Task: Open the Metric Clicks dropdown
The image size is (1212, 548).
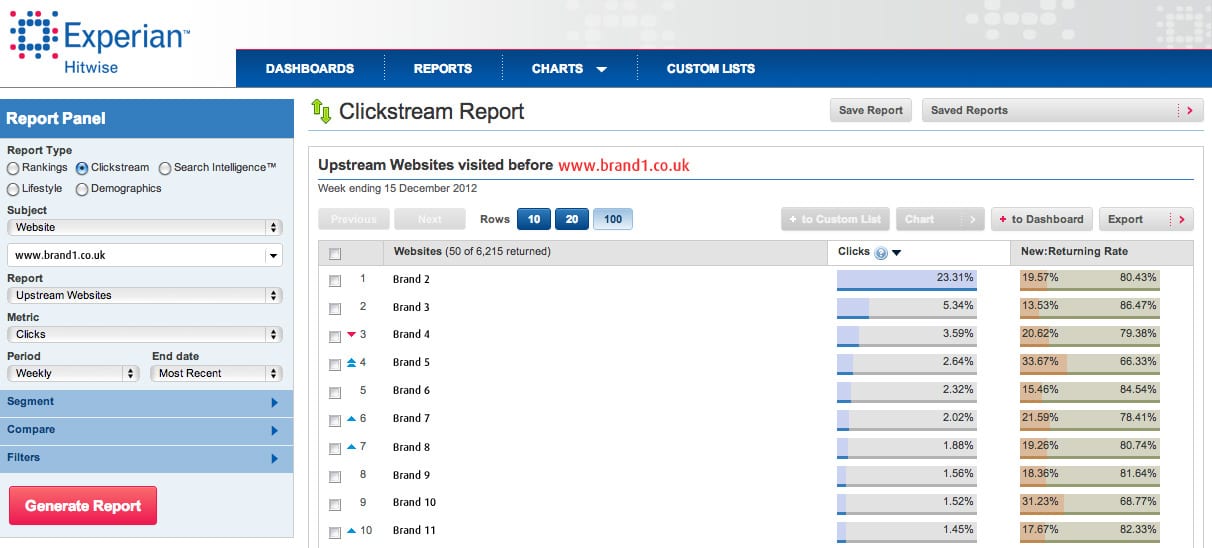Action: click(146, 334)
